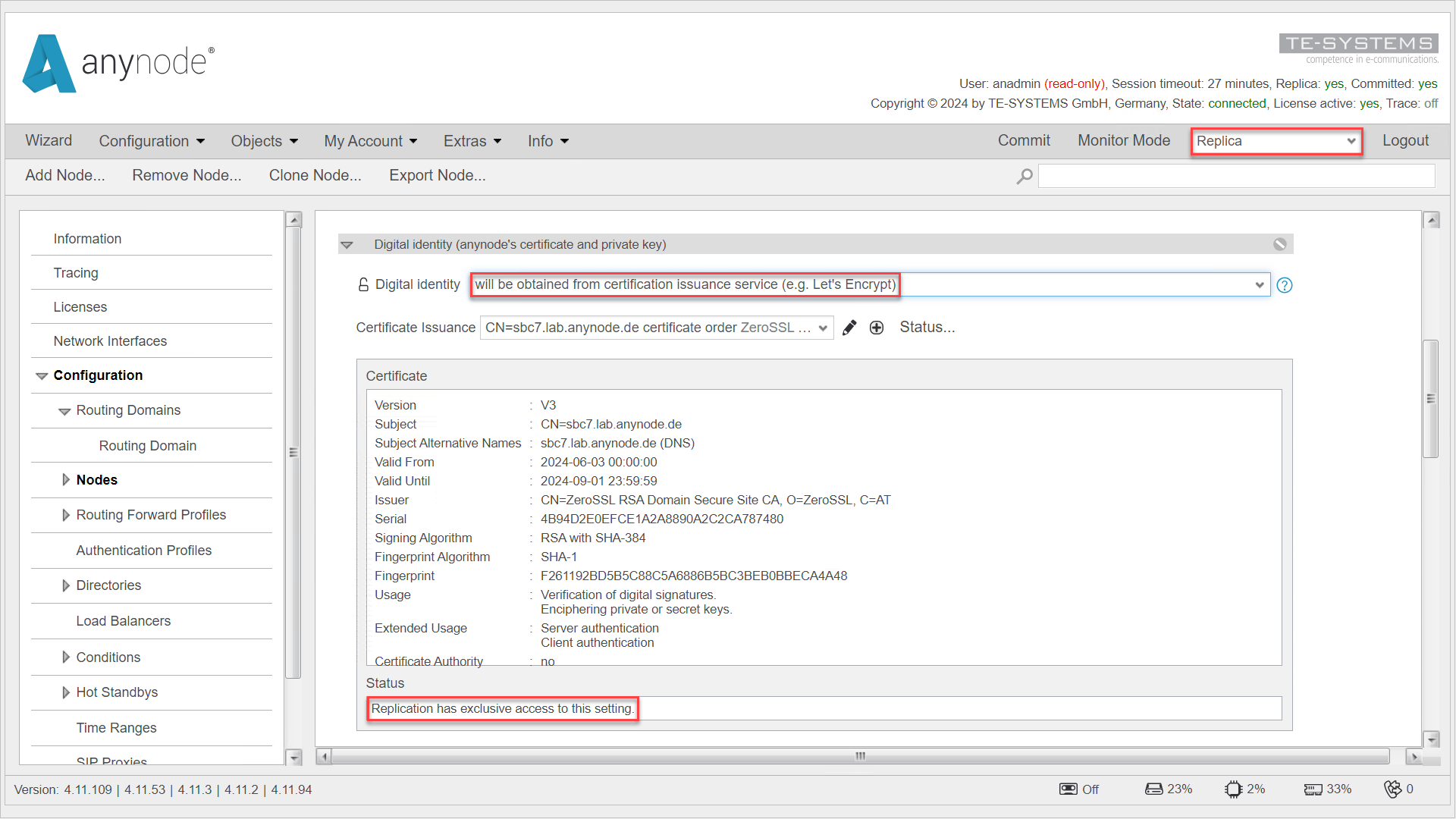Image resolution: width=1456 pixels, height=819 pixels.
Task: Click the pencil/edit icon next to Certificate Issuance
Action: click(x=849, y=328)
